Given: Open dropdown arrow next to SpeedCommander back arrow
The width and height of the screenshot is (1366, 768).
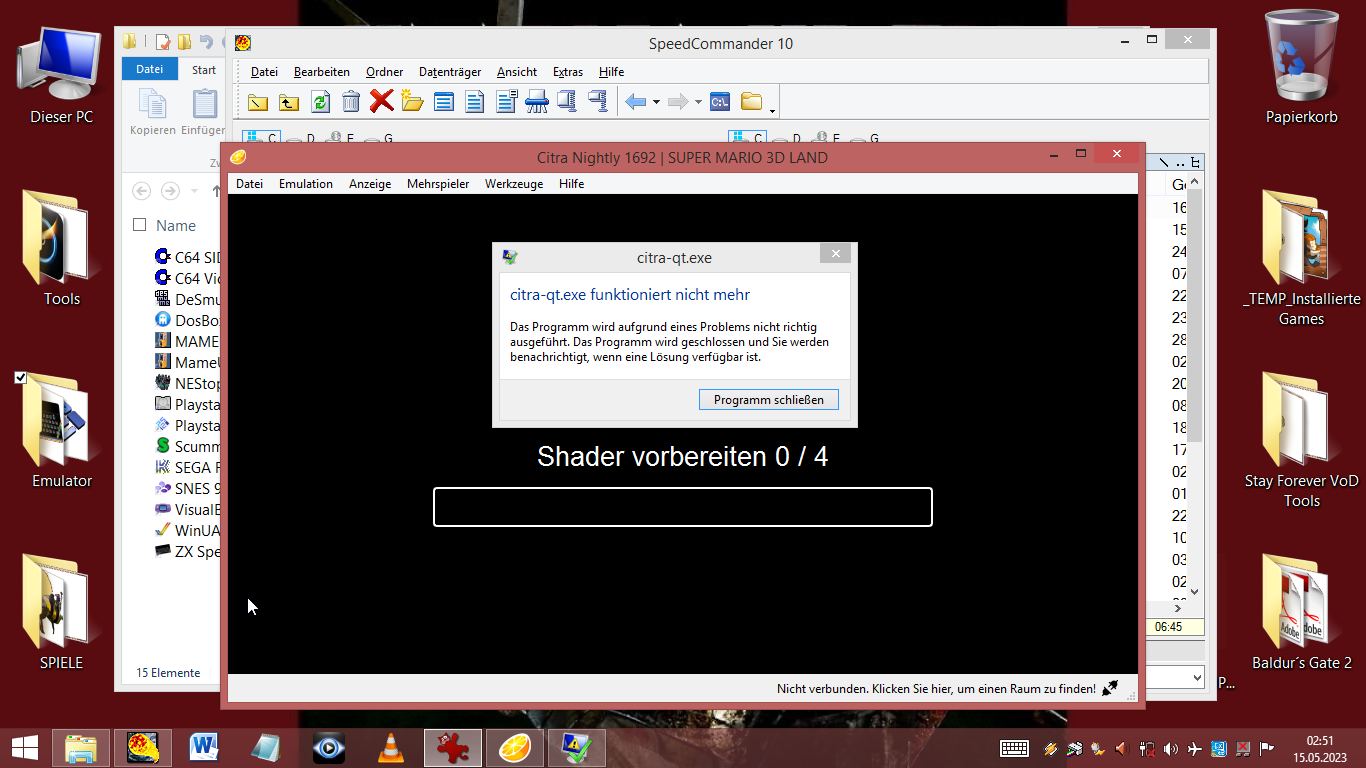Looking at the screenshot, I should coord(656,102).
